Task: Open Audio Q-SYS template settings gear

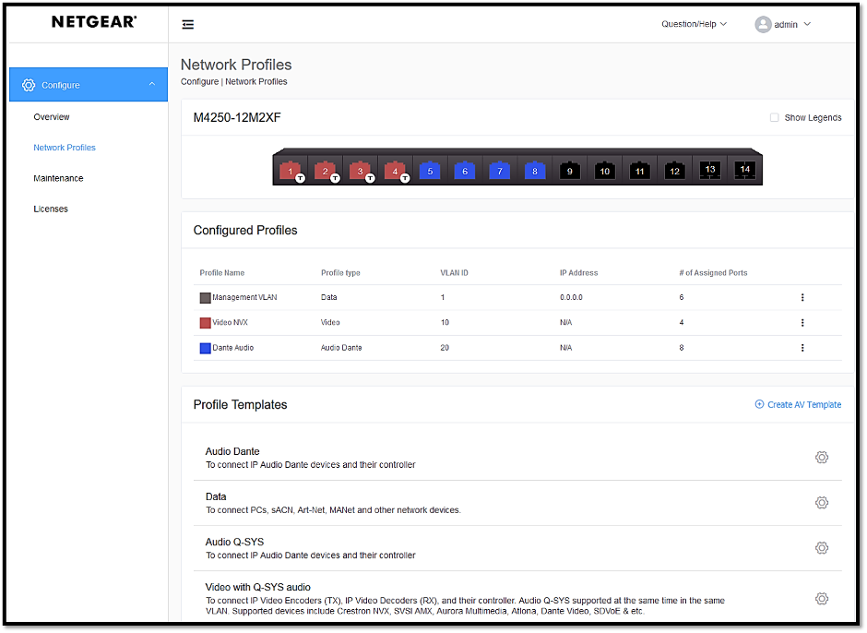Action: 821,548
